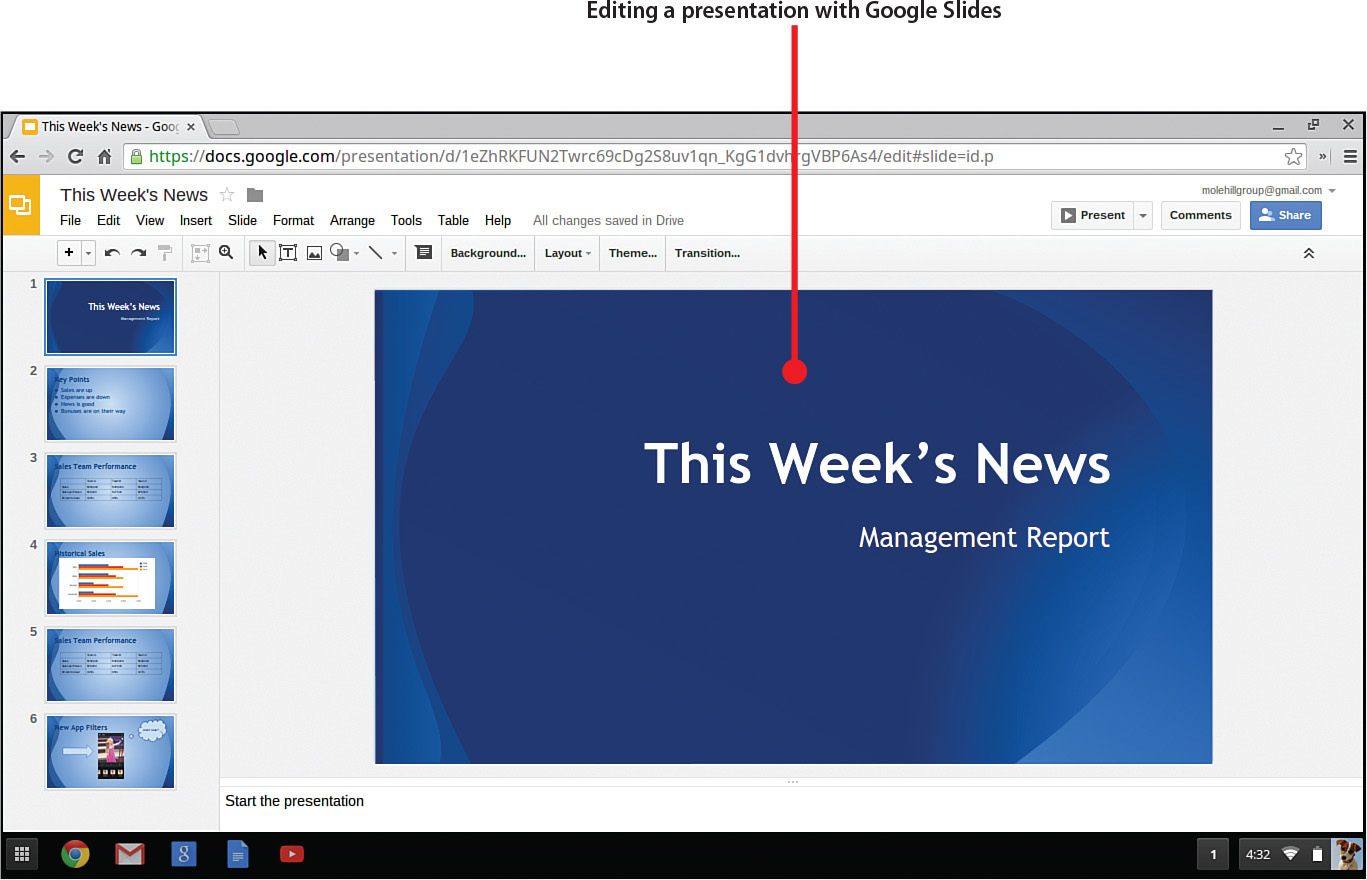Select slide 1 thumbnail This Week's News
1367x880 pixels.
point(110,317)
